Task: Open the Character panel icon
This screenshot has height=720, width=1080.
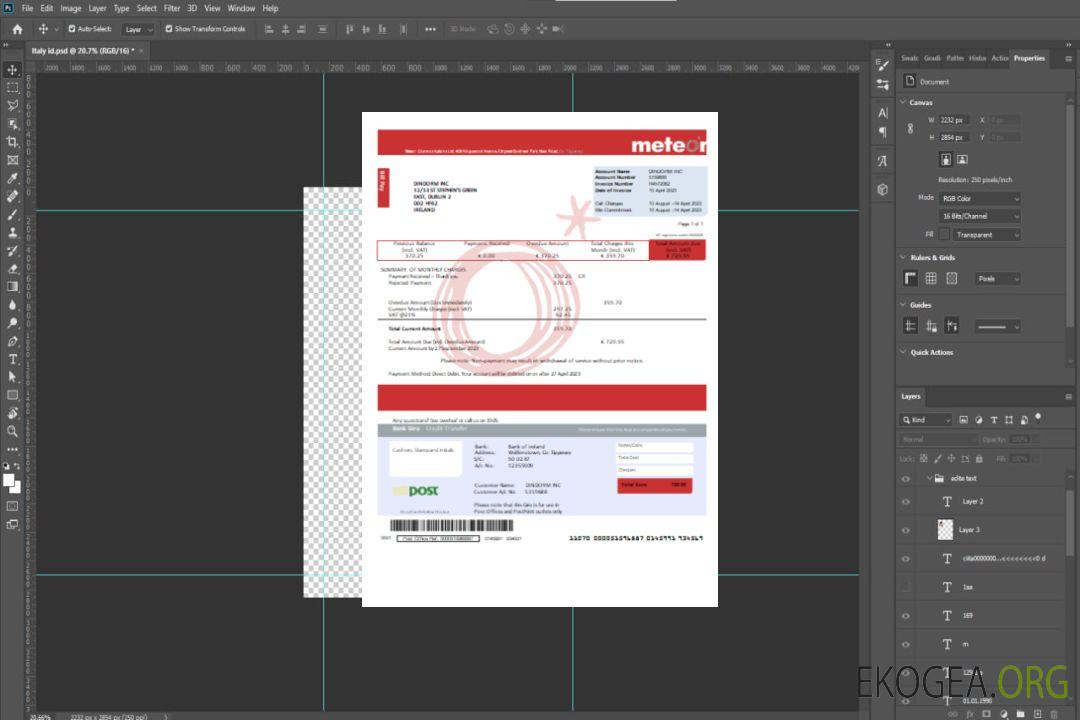Action: point(883,112)
